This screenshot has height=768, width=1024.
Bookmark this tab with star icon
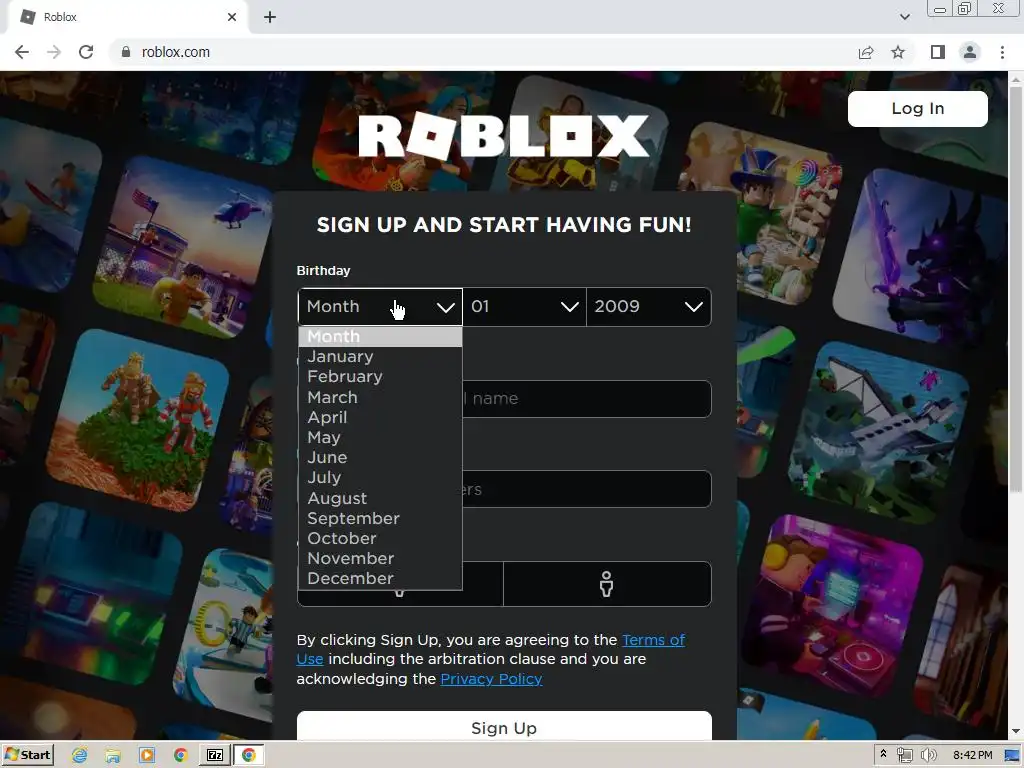[898, 52]
